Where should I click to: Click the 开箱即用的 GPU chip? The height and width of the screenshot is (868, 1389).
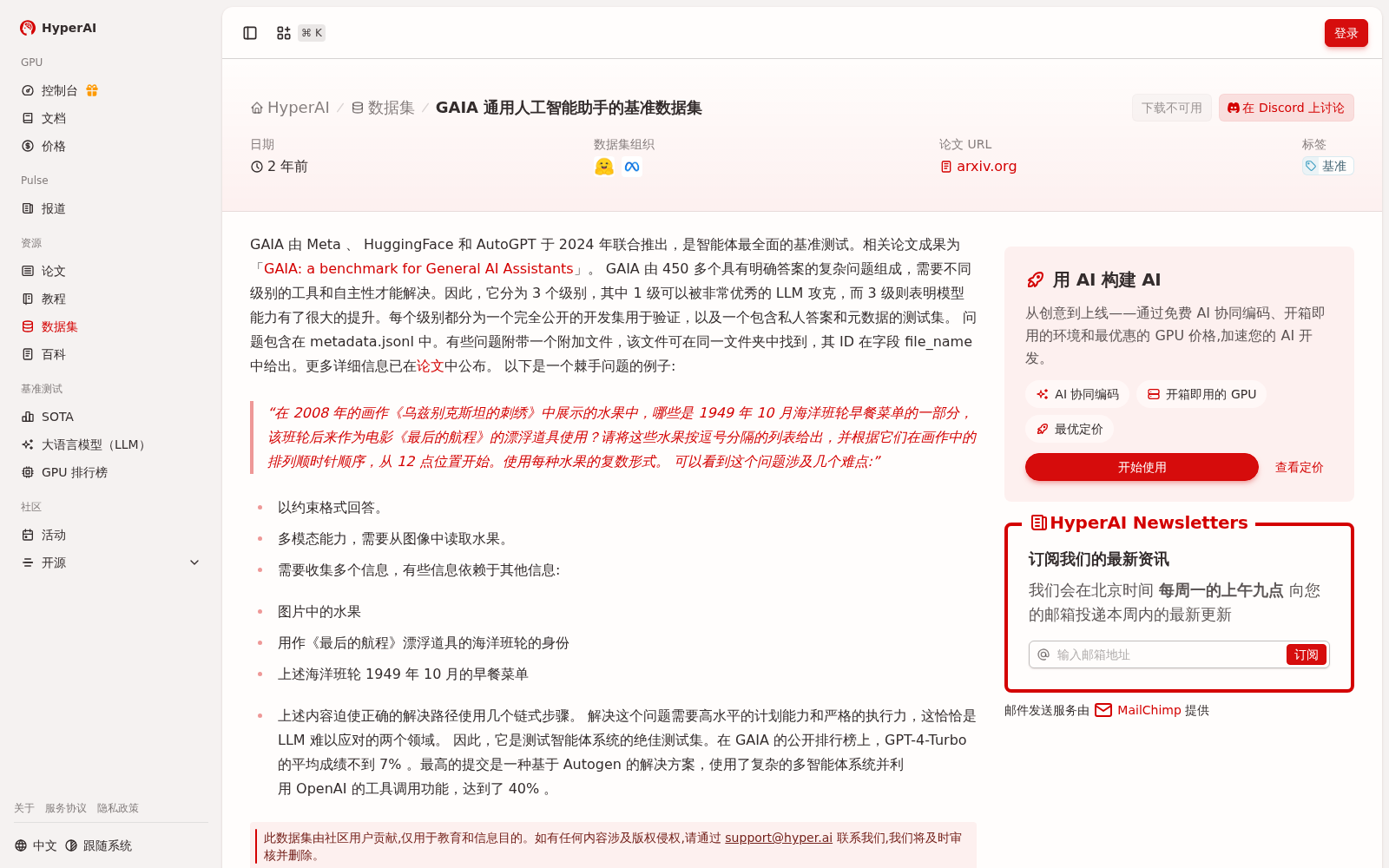coord(1201,394)
